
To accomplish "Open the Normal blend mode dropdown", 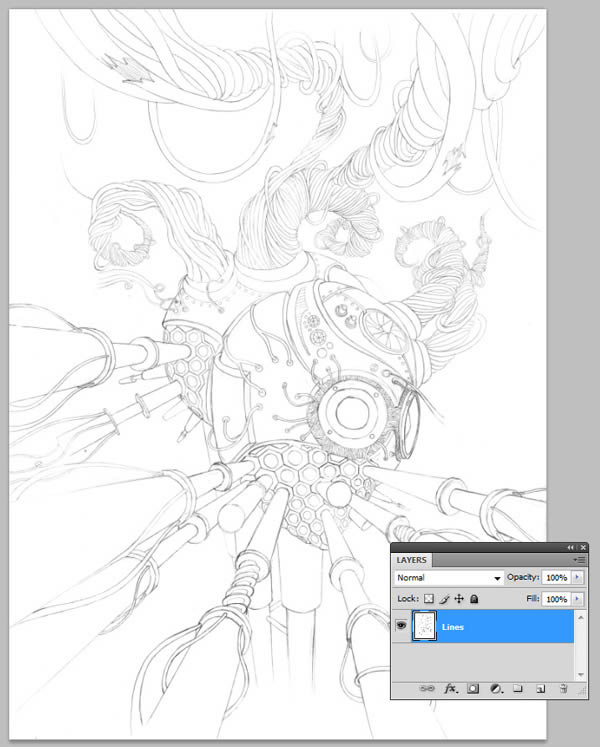I will point(448,577).
